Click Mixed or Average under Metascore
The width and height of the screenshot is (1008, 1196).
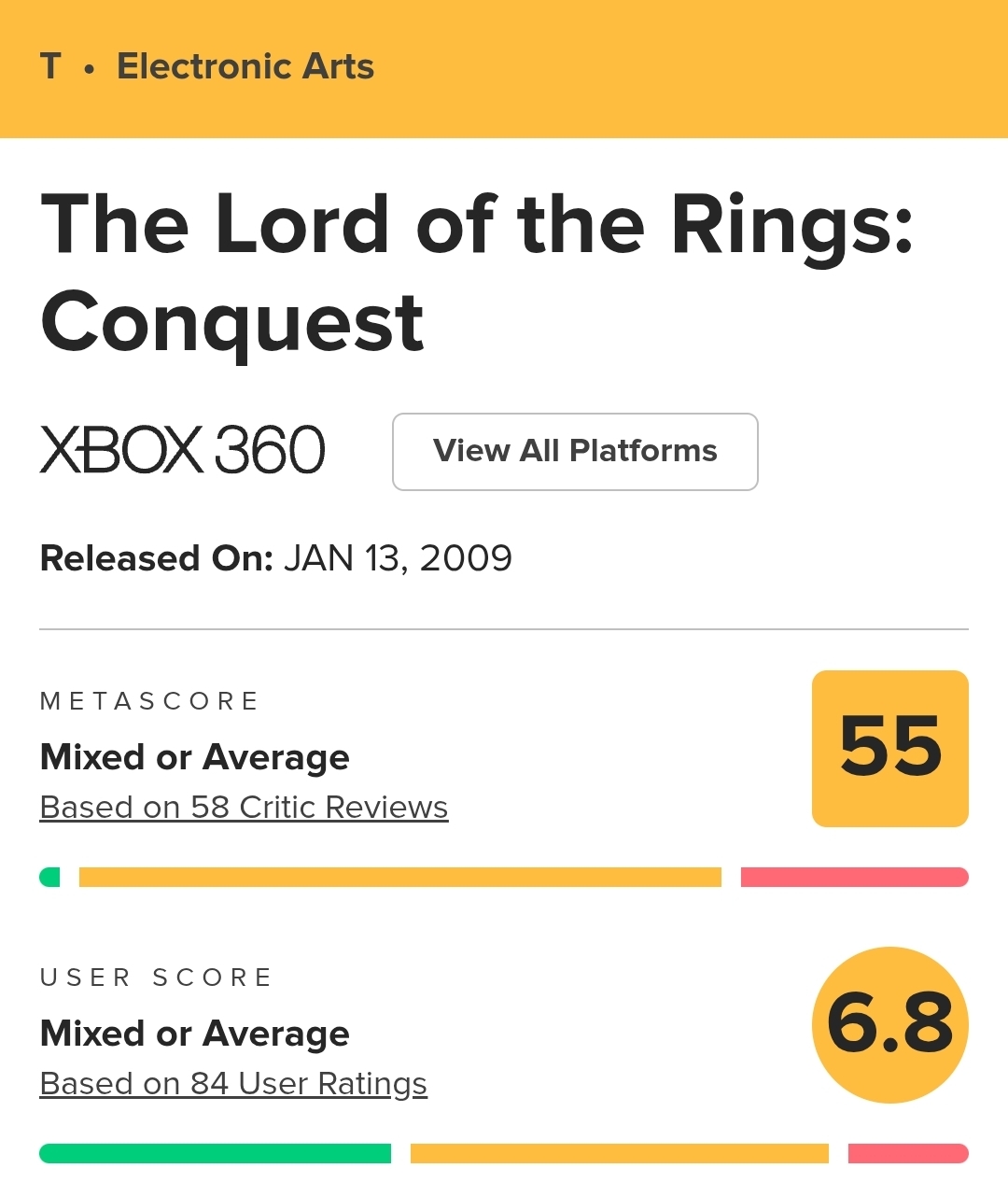pyautogui.click(x=194, y=757)
